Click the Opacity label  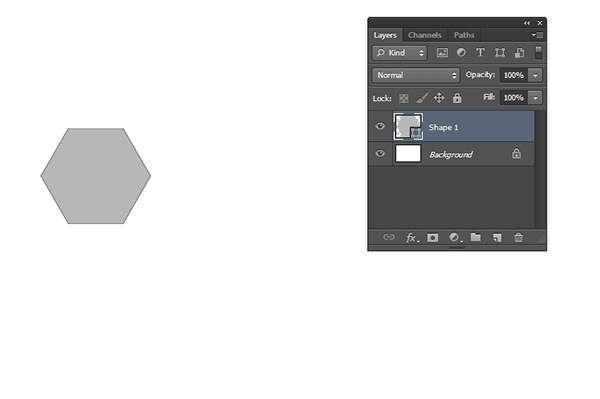tap(480, 75)
